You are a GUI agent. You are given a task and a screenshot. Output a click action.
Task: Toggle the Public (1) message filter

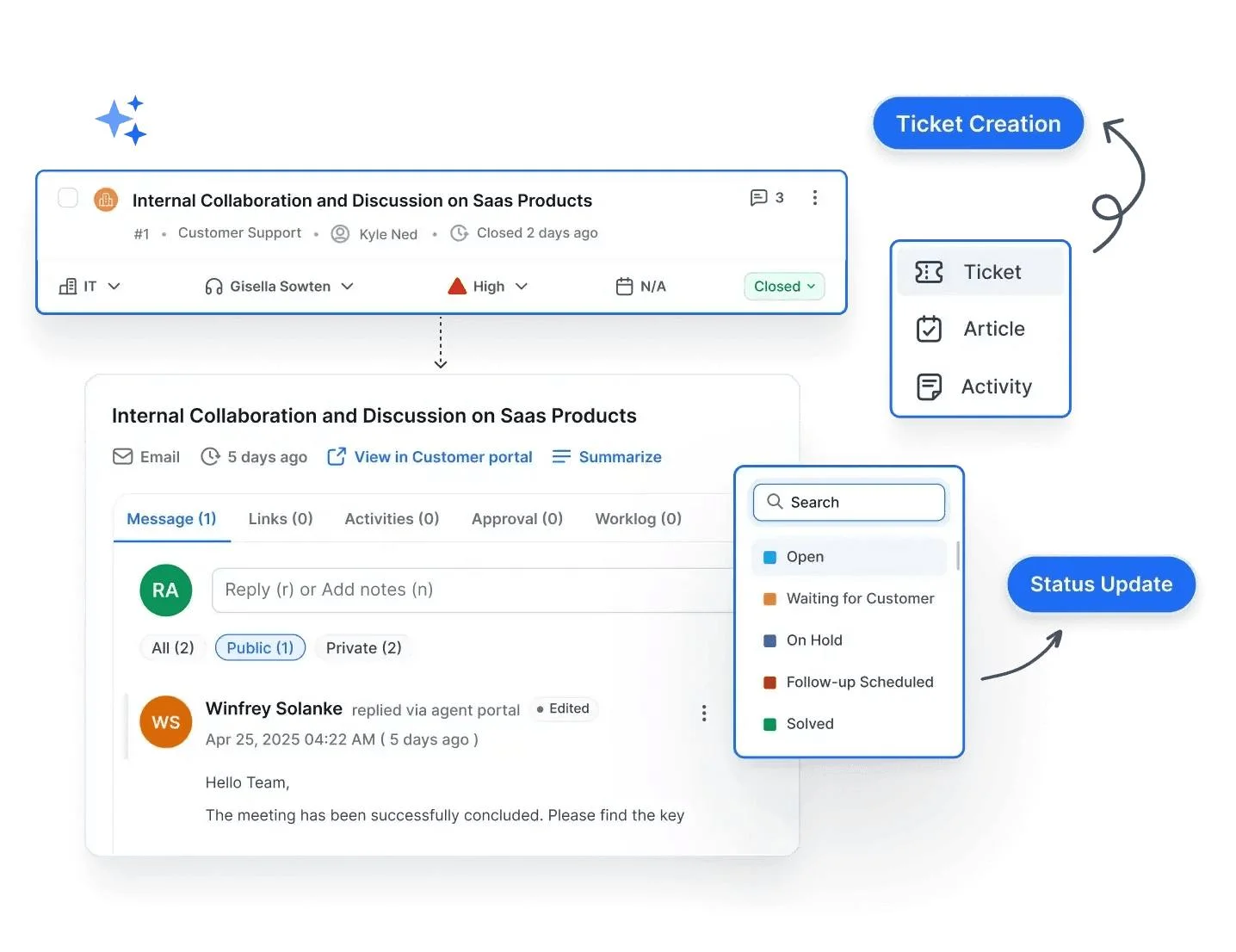(260, 647)
